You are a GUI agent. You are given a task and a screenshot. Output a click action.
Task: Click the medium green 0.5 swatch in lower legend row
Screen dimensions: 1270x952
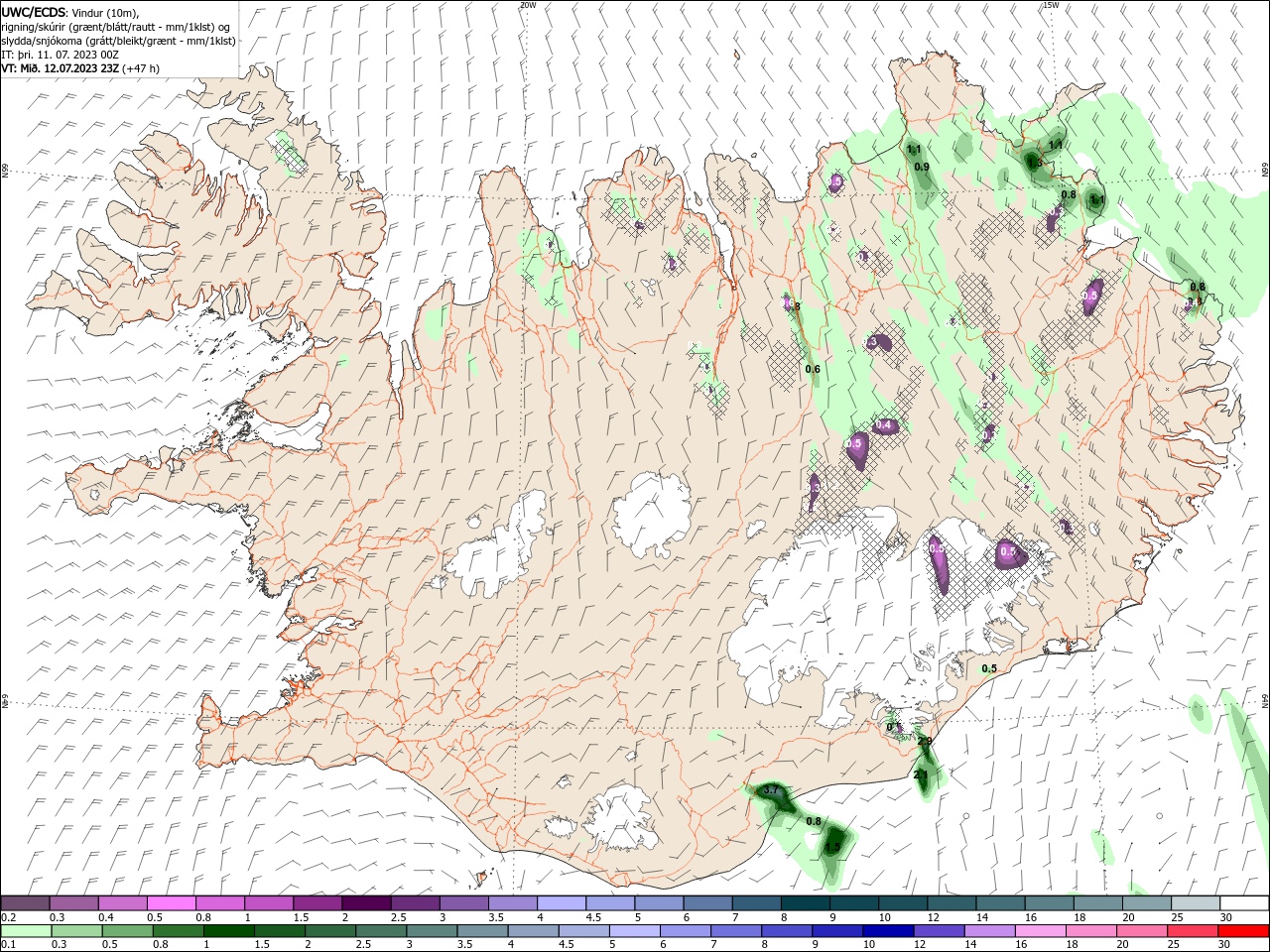pos(127,931)
